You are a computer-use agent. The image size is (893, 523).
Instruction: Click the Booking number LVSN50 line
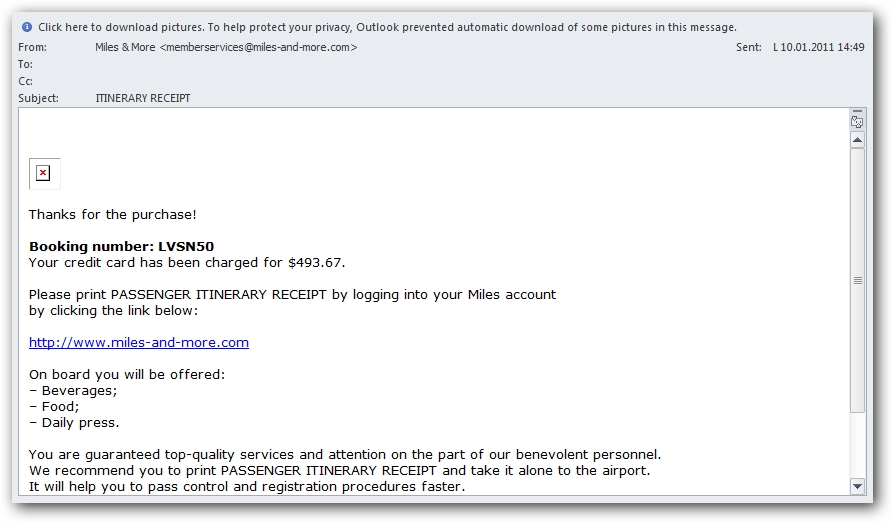[121, 246]
